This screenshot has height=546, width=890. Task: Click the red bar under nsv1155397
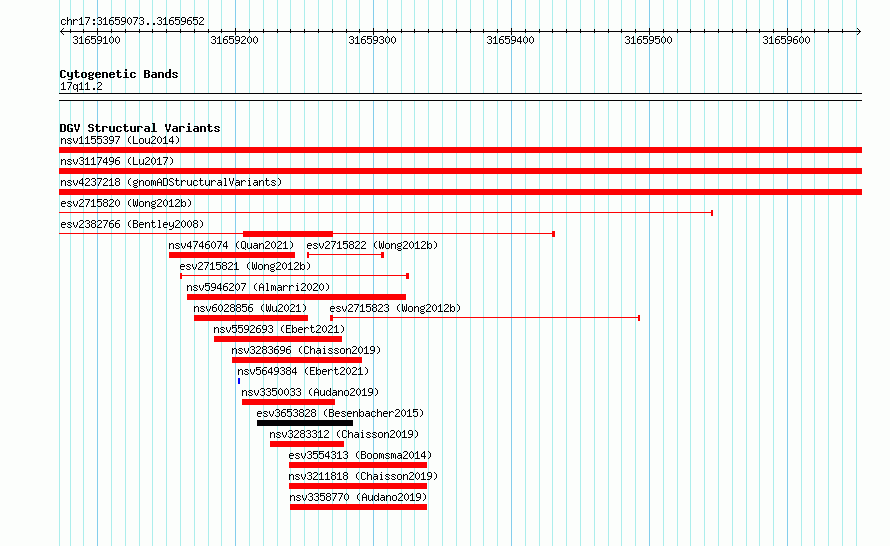[x=460, y=150]
